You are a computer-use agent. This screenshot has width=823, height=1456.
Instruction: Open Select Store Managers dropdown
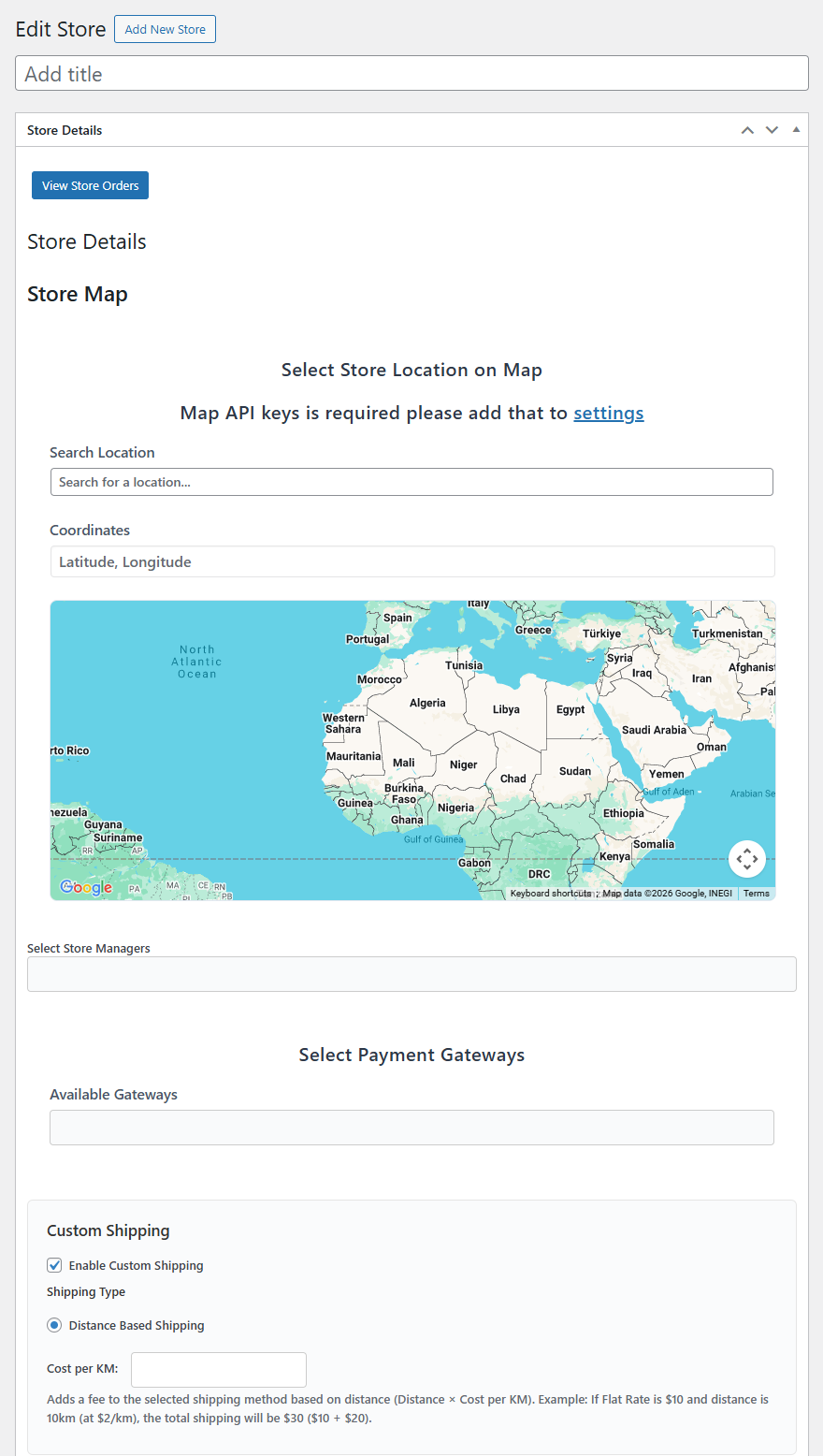[x=411, y=974]
